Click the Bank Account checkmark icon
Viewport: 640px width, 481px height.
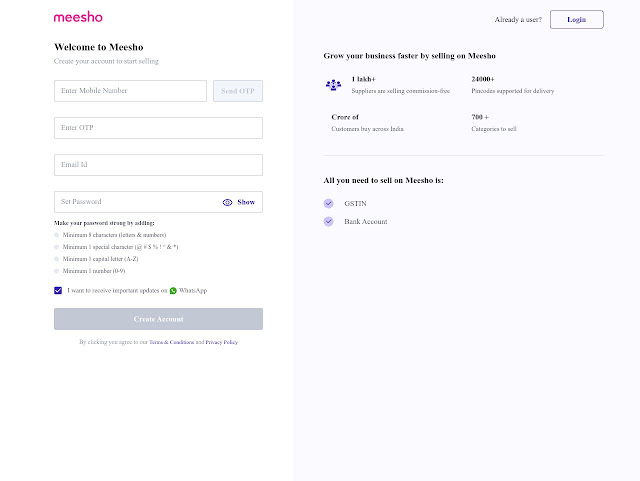(x=328, y=221)
